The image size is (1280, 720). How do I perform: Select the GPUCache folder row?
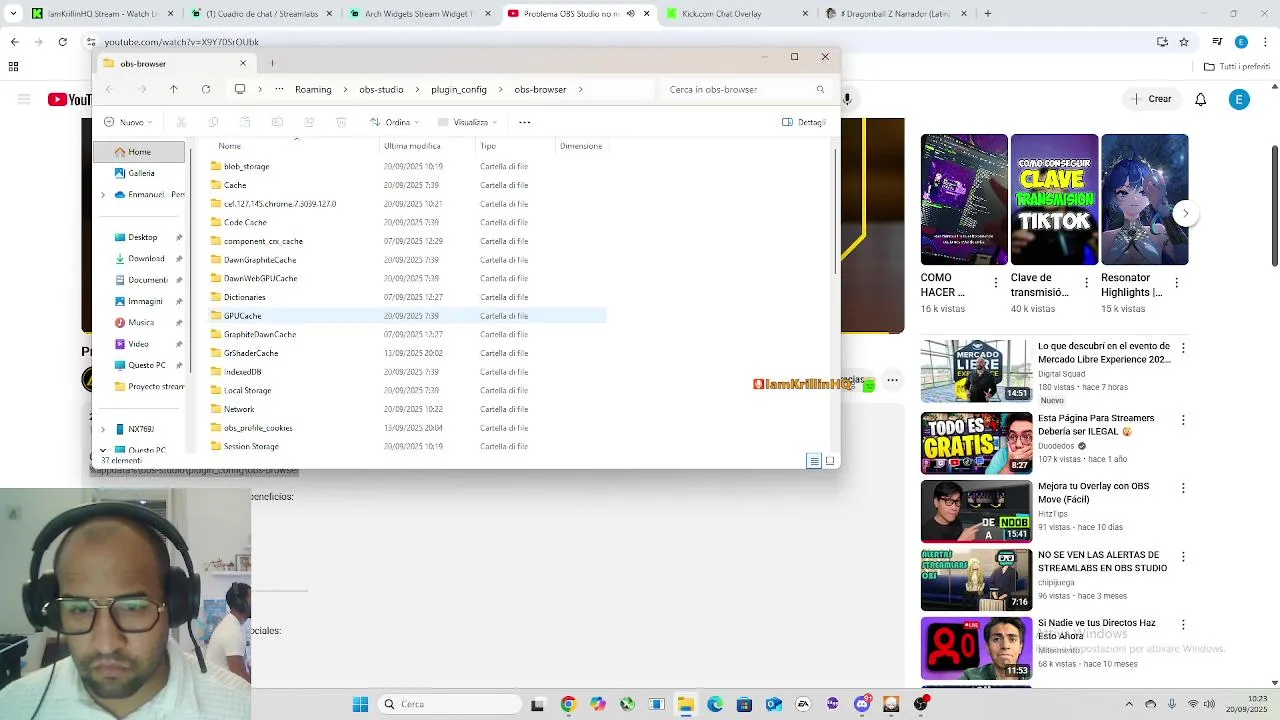pyautogui.click(x=407, y=316)
